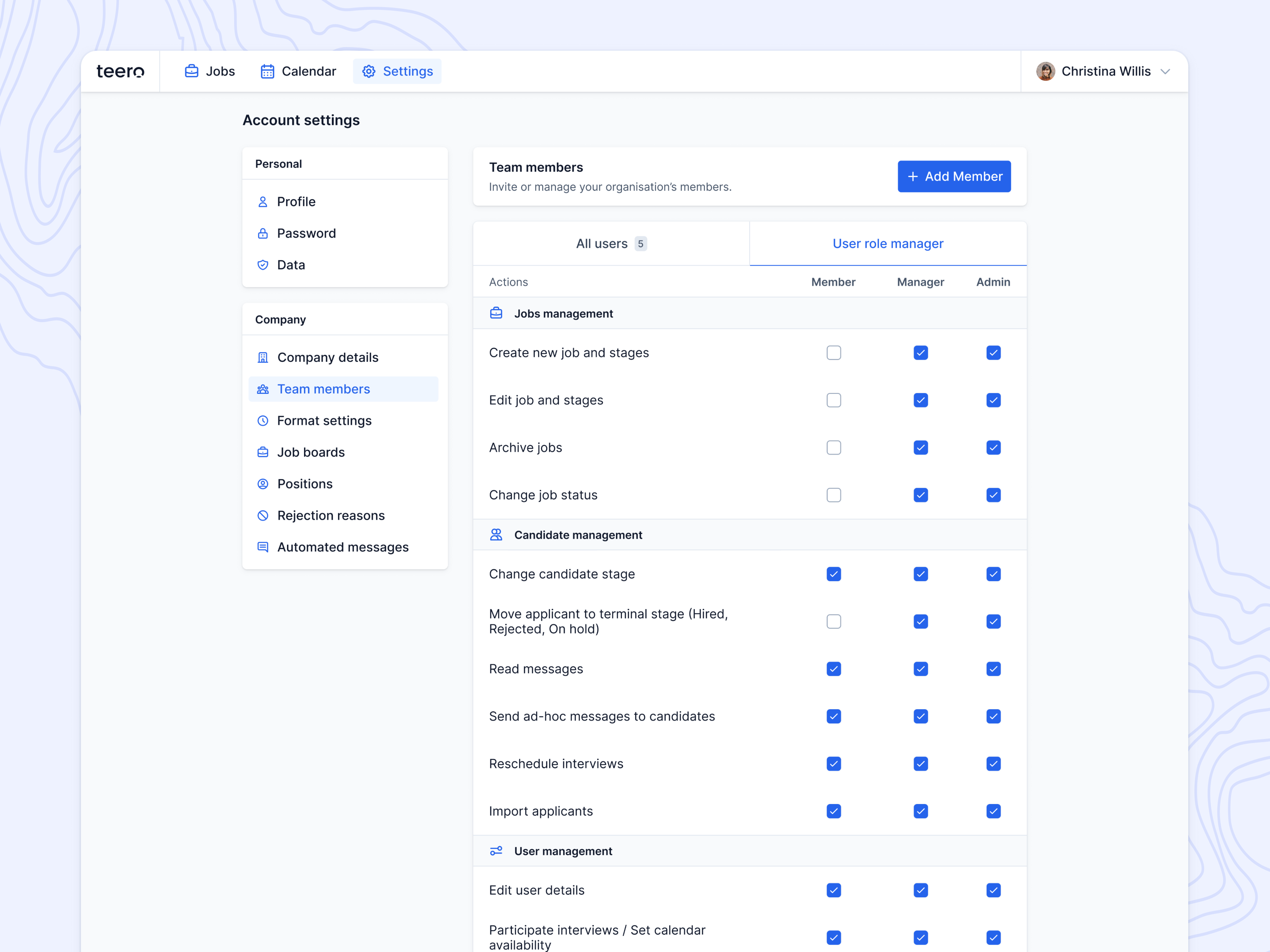Click the Settings gear icon
1270x952 pixels.
369,71
